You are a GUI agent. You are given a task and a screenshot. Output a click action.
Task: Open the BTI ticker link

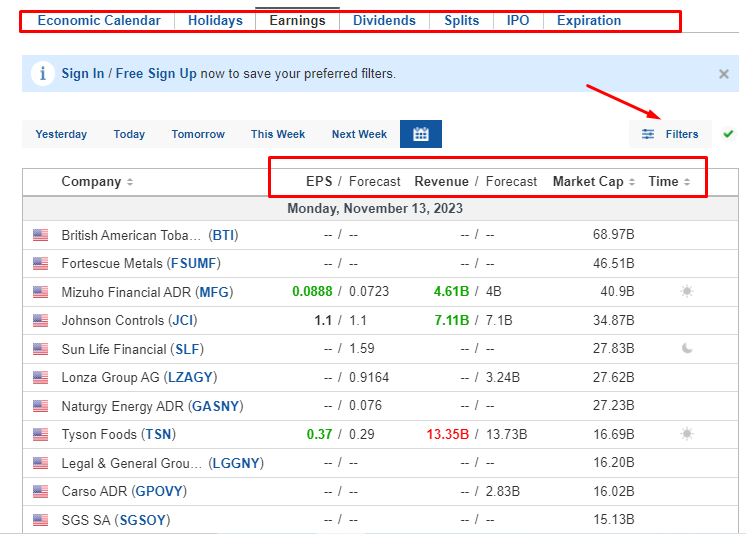click(223, 235)
